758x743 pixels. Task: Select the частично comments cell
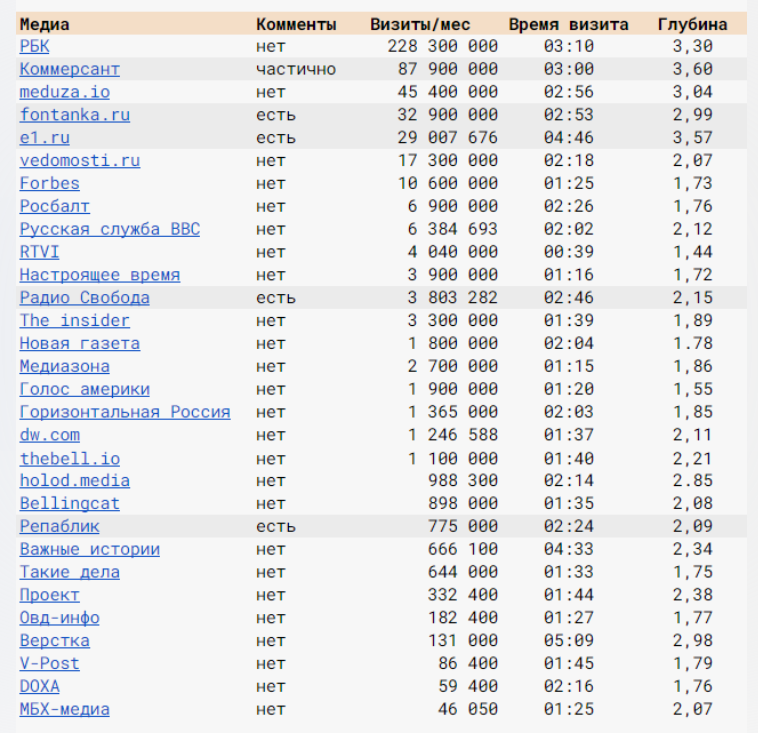click(x=296, y=69)
